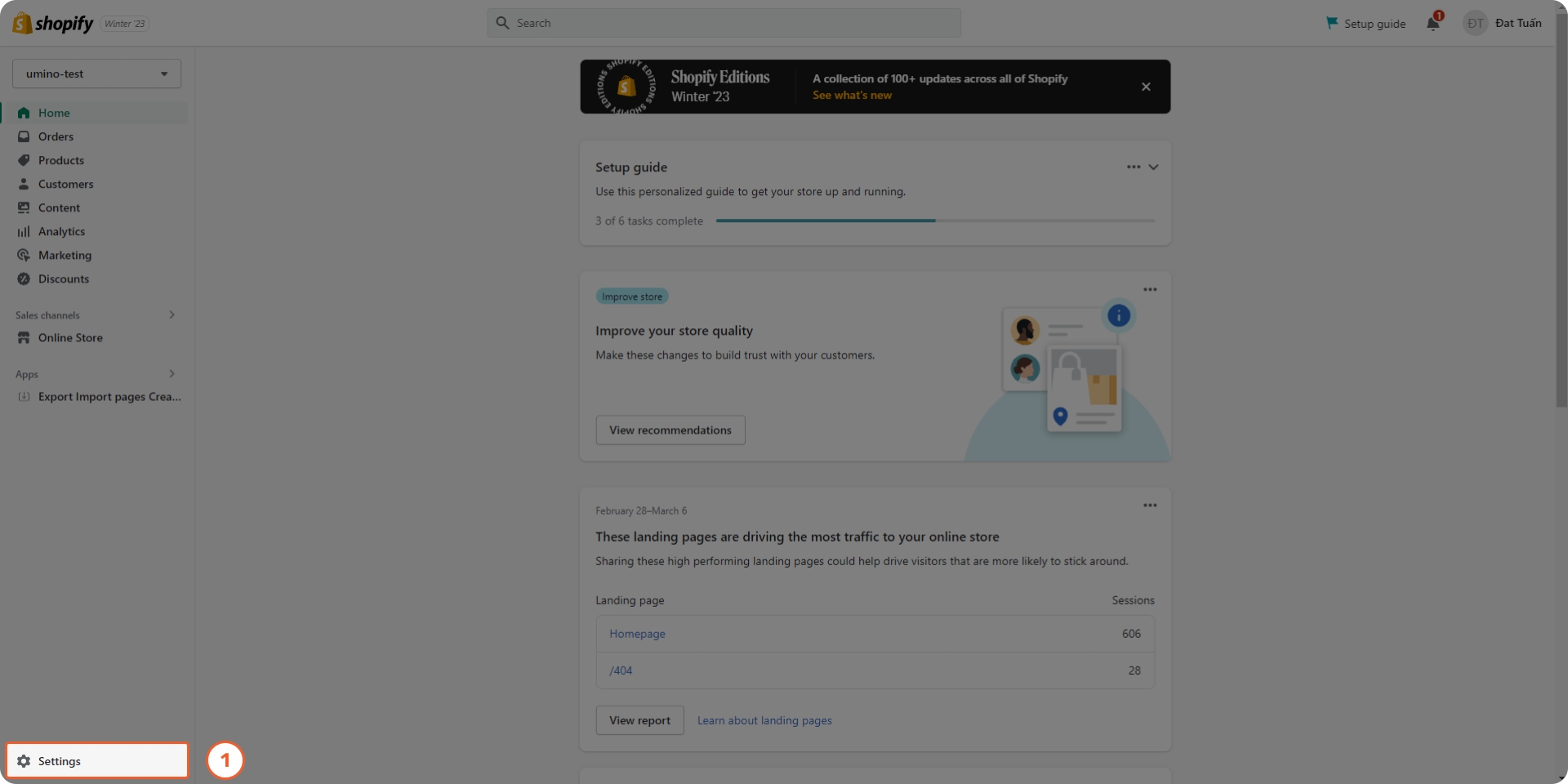Click the View recommendations button
Screen dimensions: 1568x784
tap(670, 430)
